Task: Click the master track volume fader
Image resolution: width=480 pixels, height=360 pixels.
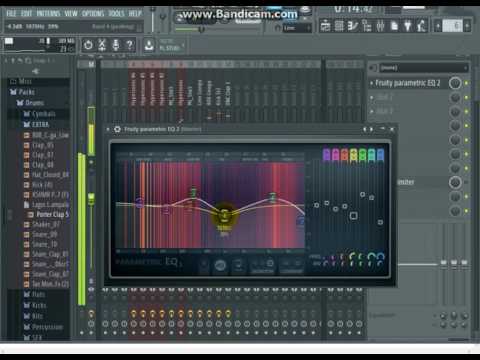Action: coord(91,199)
